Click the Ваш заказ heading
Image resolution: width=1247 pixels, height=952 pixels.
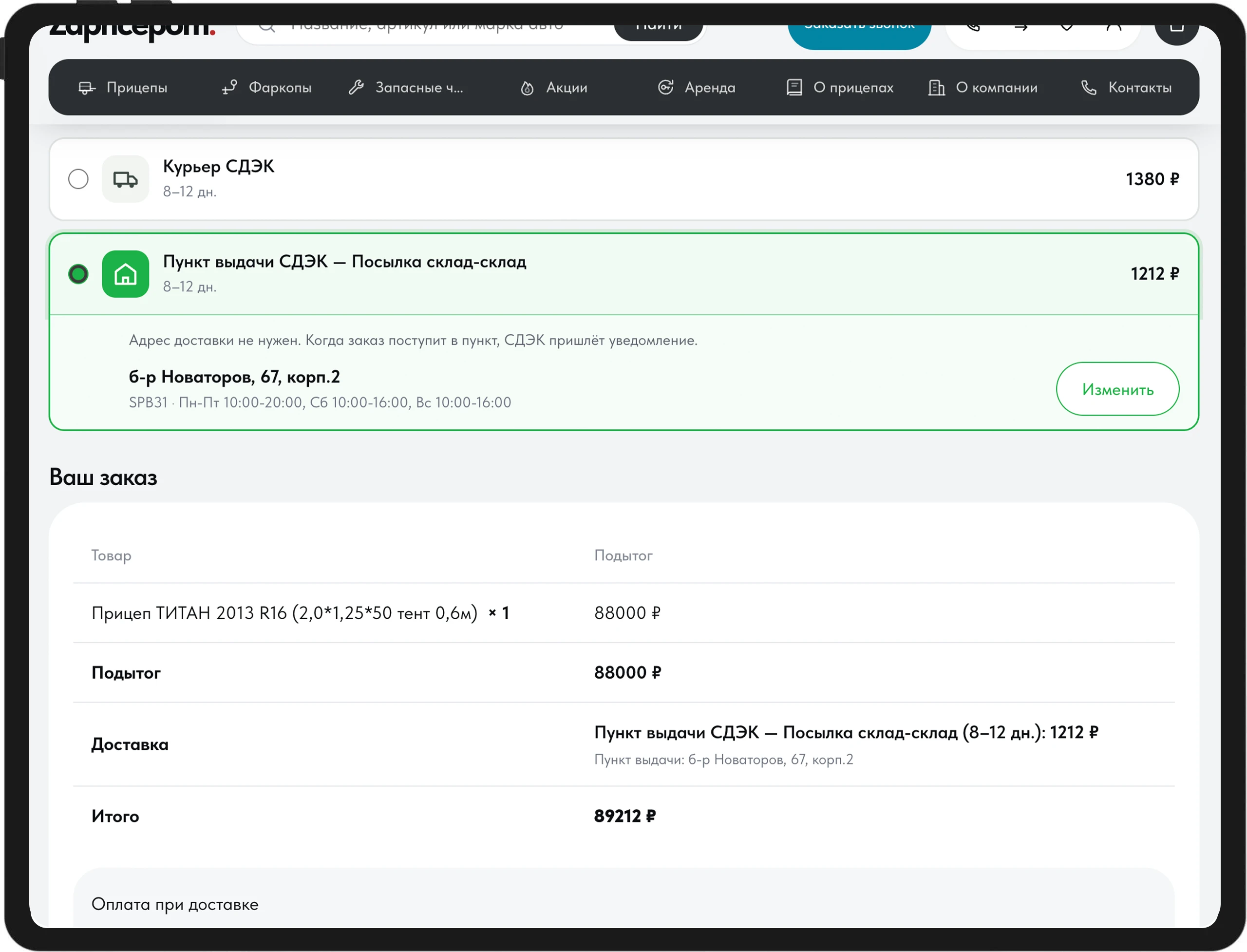tap(103, 477)
